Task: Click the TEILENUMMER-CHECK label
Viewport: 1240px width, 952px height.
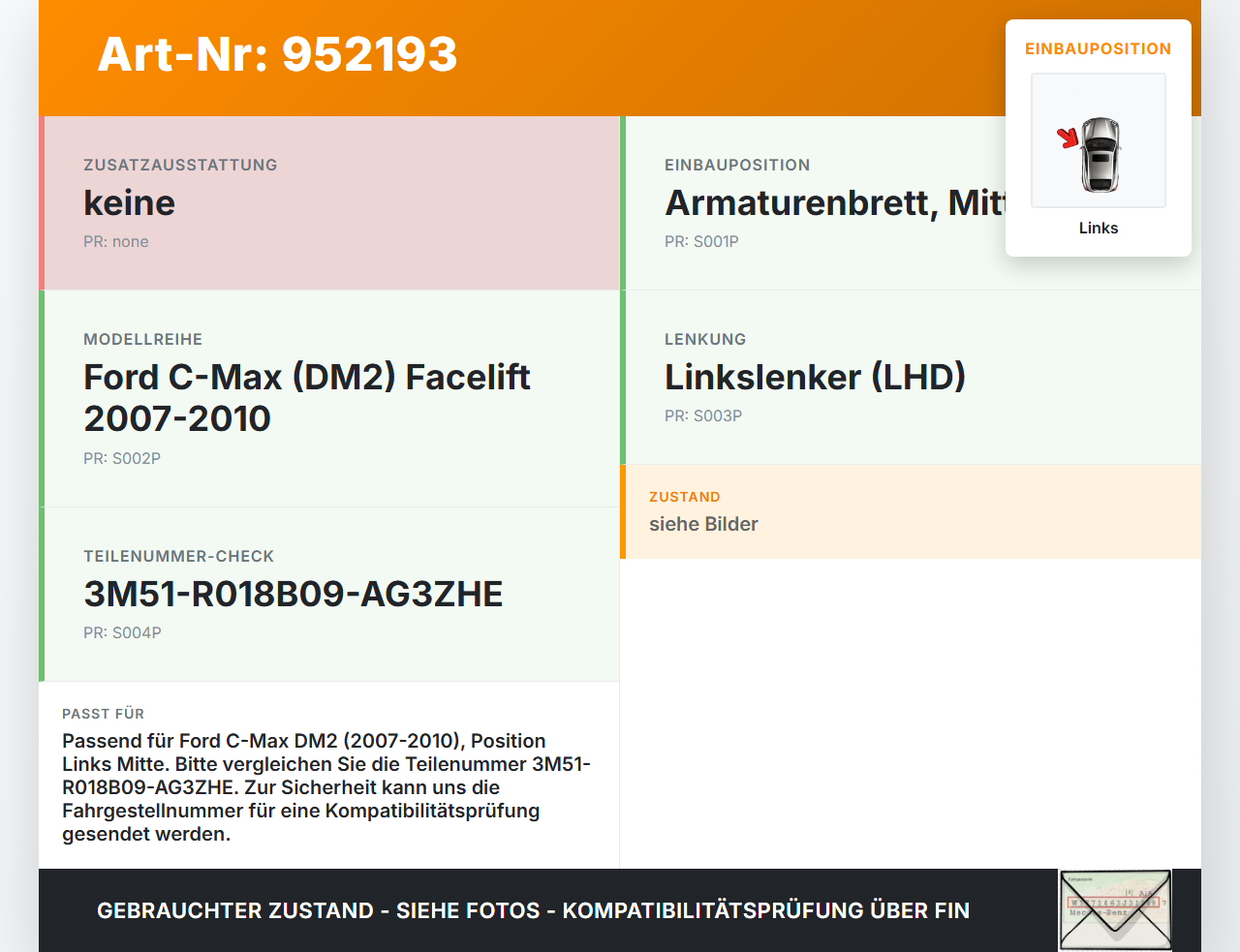Action: pyautogui.click(x=179, y=557)
